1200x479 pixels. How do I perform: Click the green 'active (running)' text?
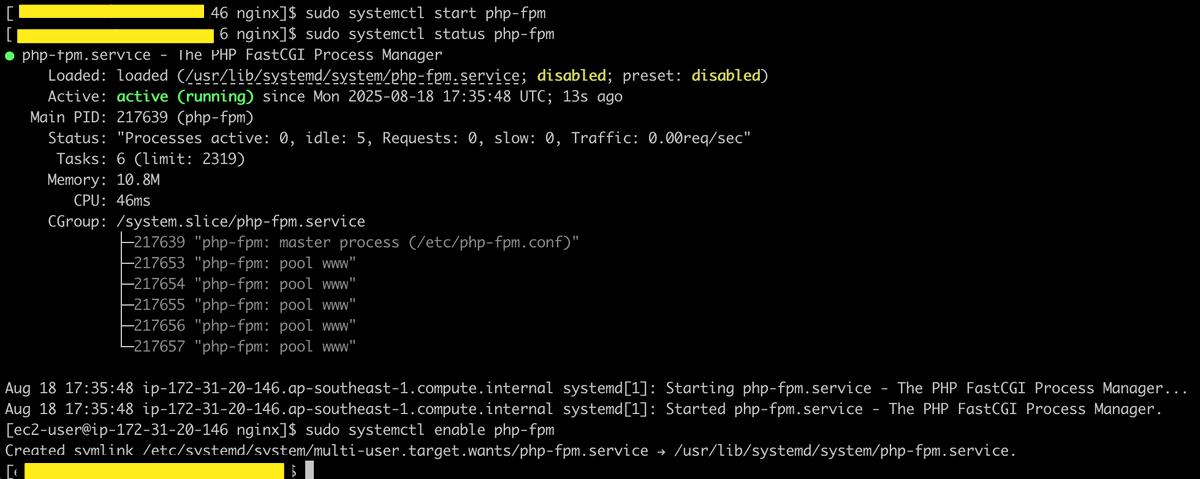[x=185, y=97]
